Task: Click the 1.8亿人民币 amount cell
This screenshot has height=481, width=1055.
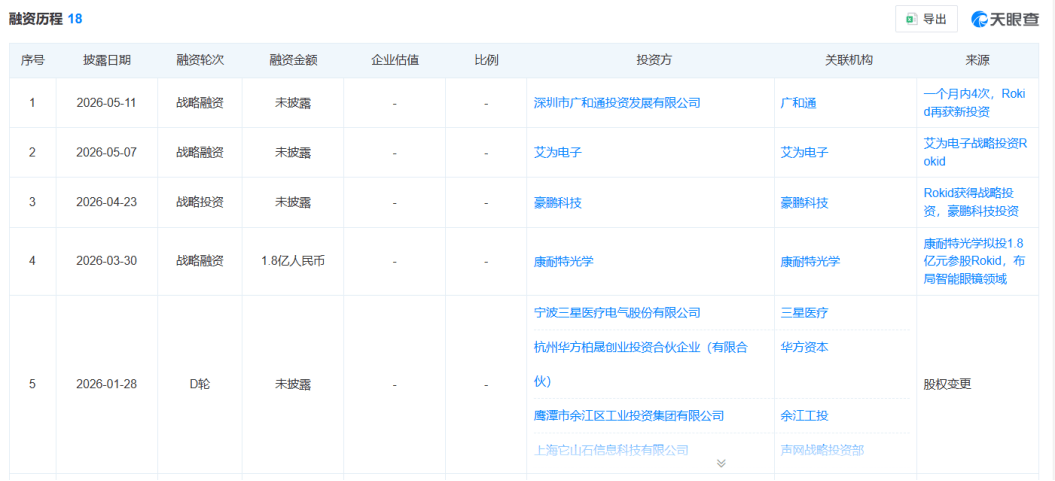Action: (x=293, y=261)
